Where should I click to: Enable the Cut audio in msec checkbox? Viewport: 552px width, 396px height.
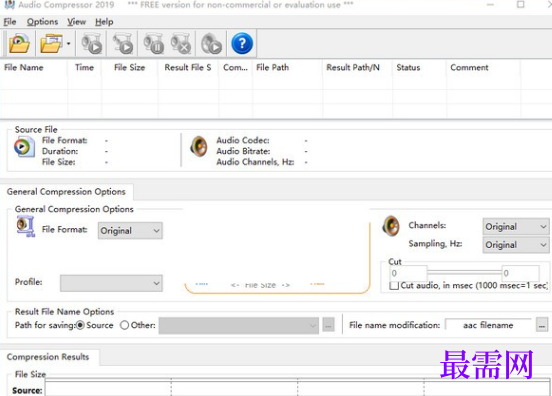coord(394,285)
